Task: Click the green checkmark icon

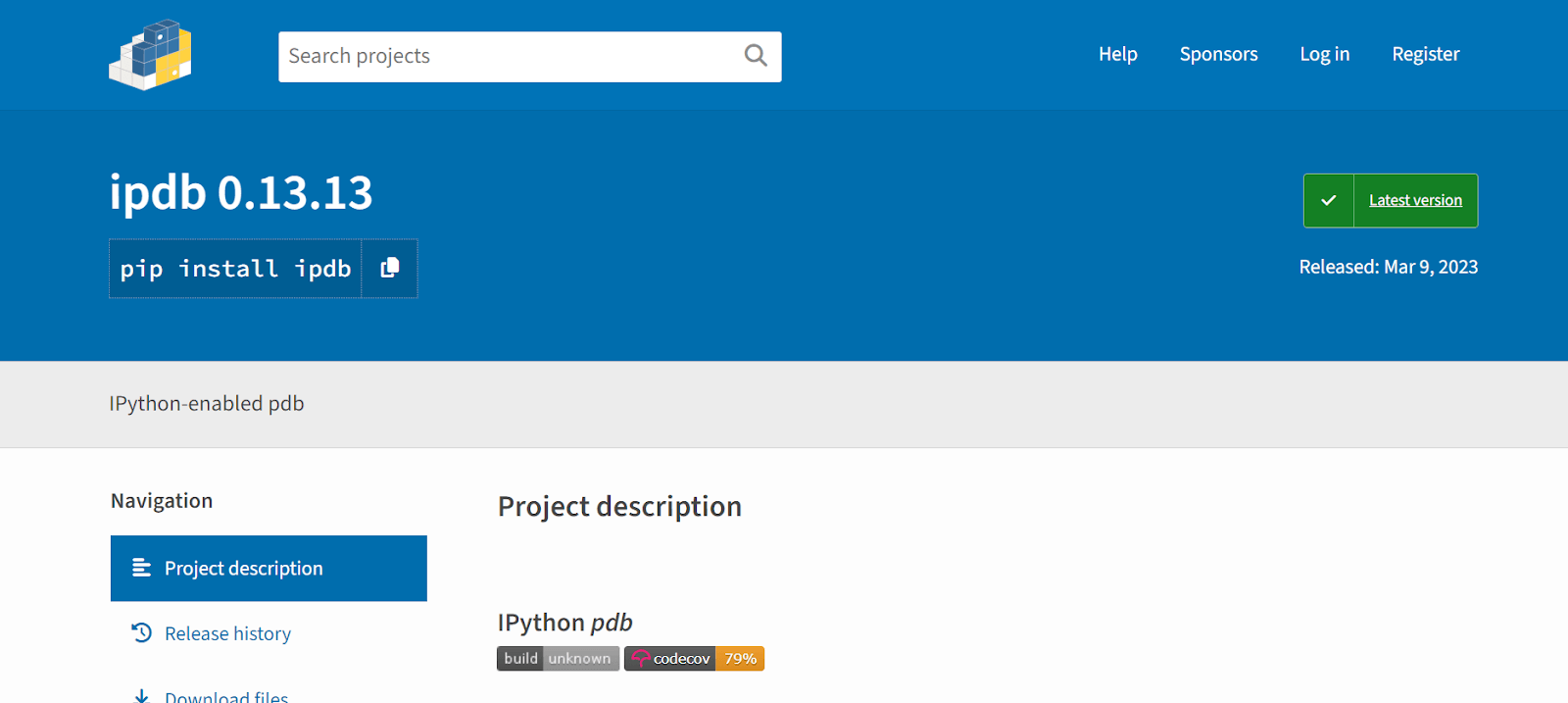Action: (x=1328, y=200)
